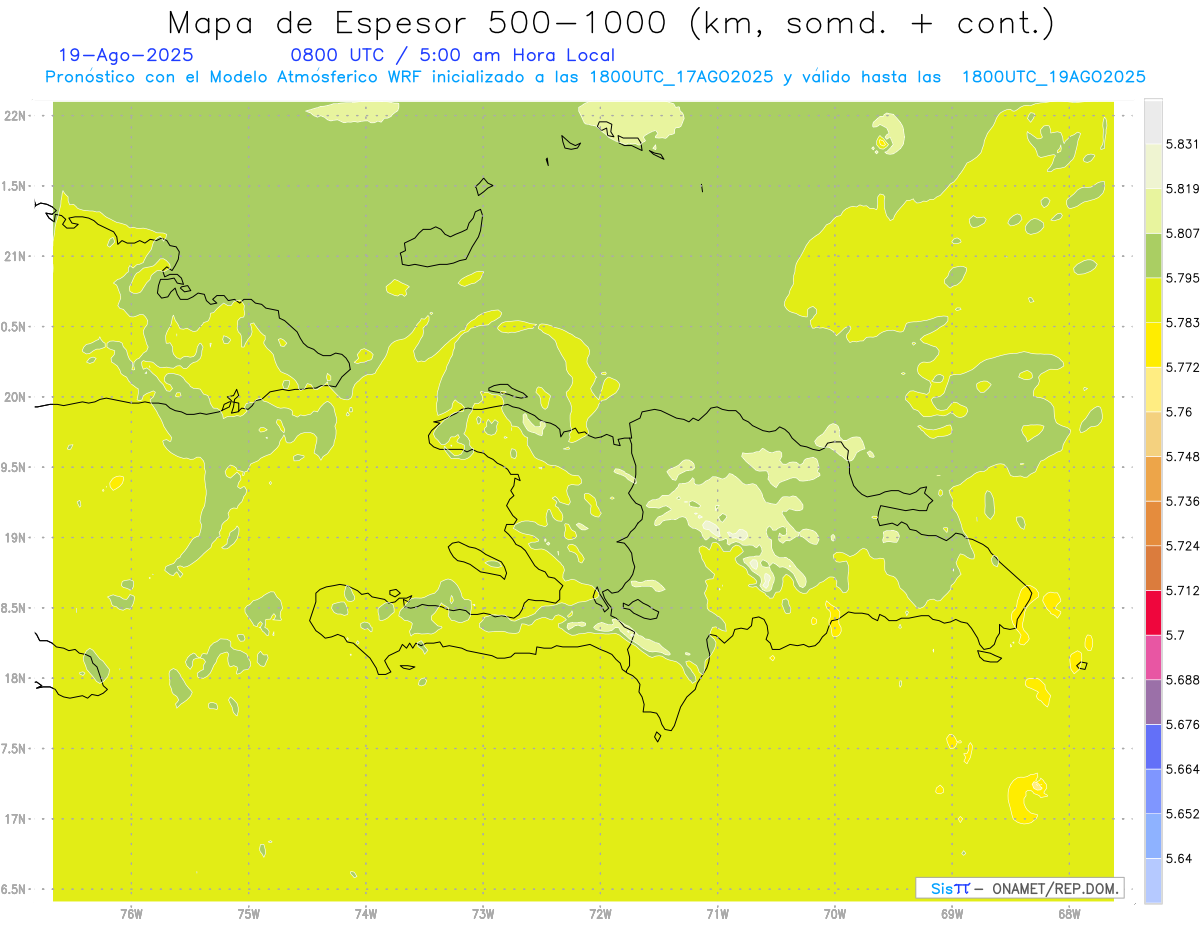Image resolution: width=1200 pixels, height=927 pixels.
Task: Click the longitude label 73W
Action: point(483,913)
